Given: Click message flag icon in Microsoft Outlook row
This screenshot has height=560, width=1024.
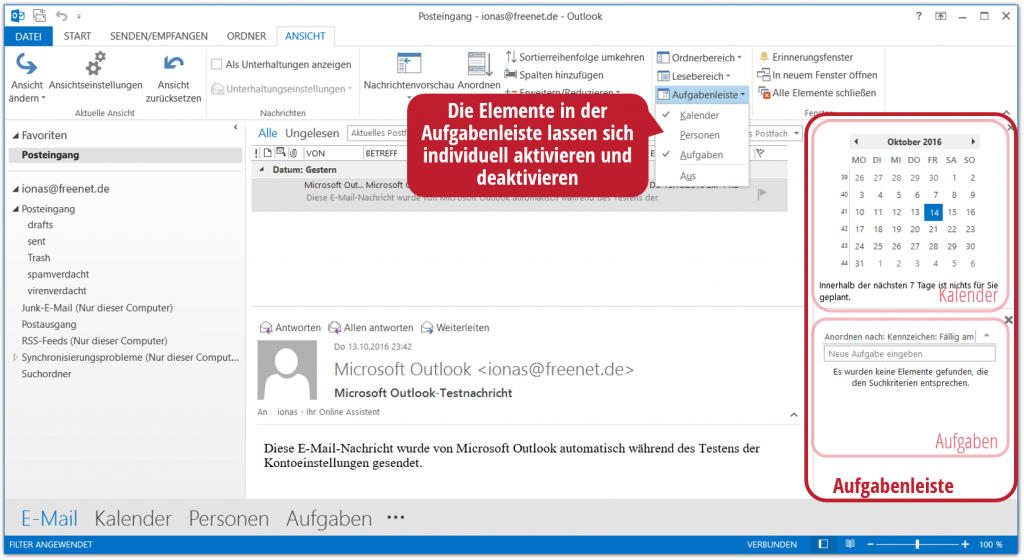Looking at the screenshot, I should [x=762, y=193].
